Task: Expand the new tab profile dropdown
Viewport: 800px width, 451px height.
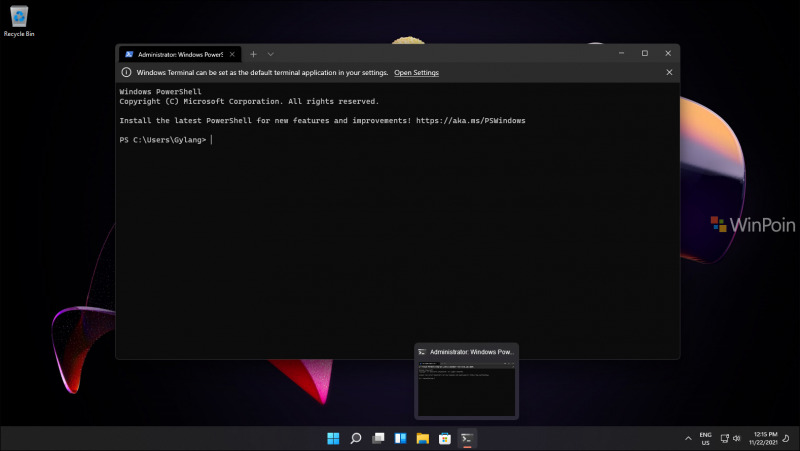Action: tap(270, 54)
